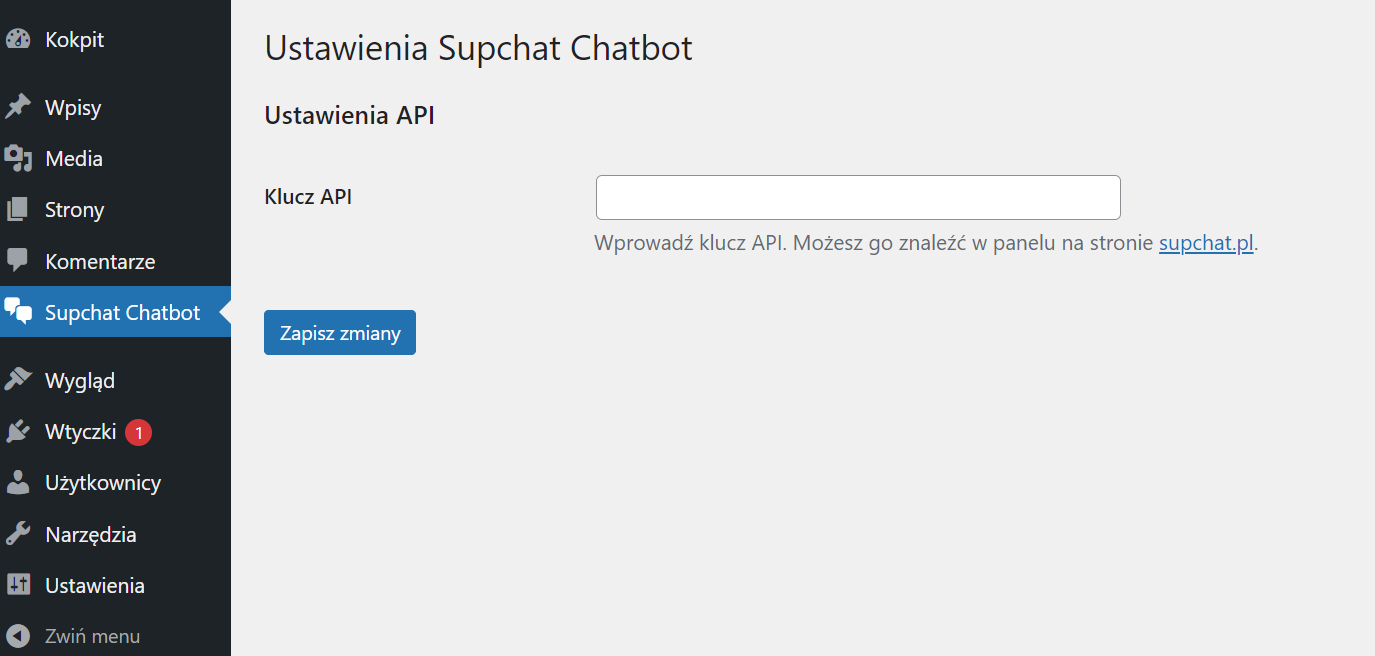1375x656 pixels.
Task: Collapse the menu via Zwiń menu arrow
Action: click(x=18, y=636)
